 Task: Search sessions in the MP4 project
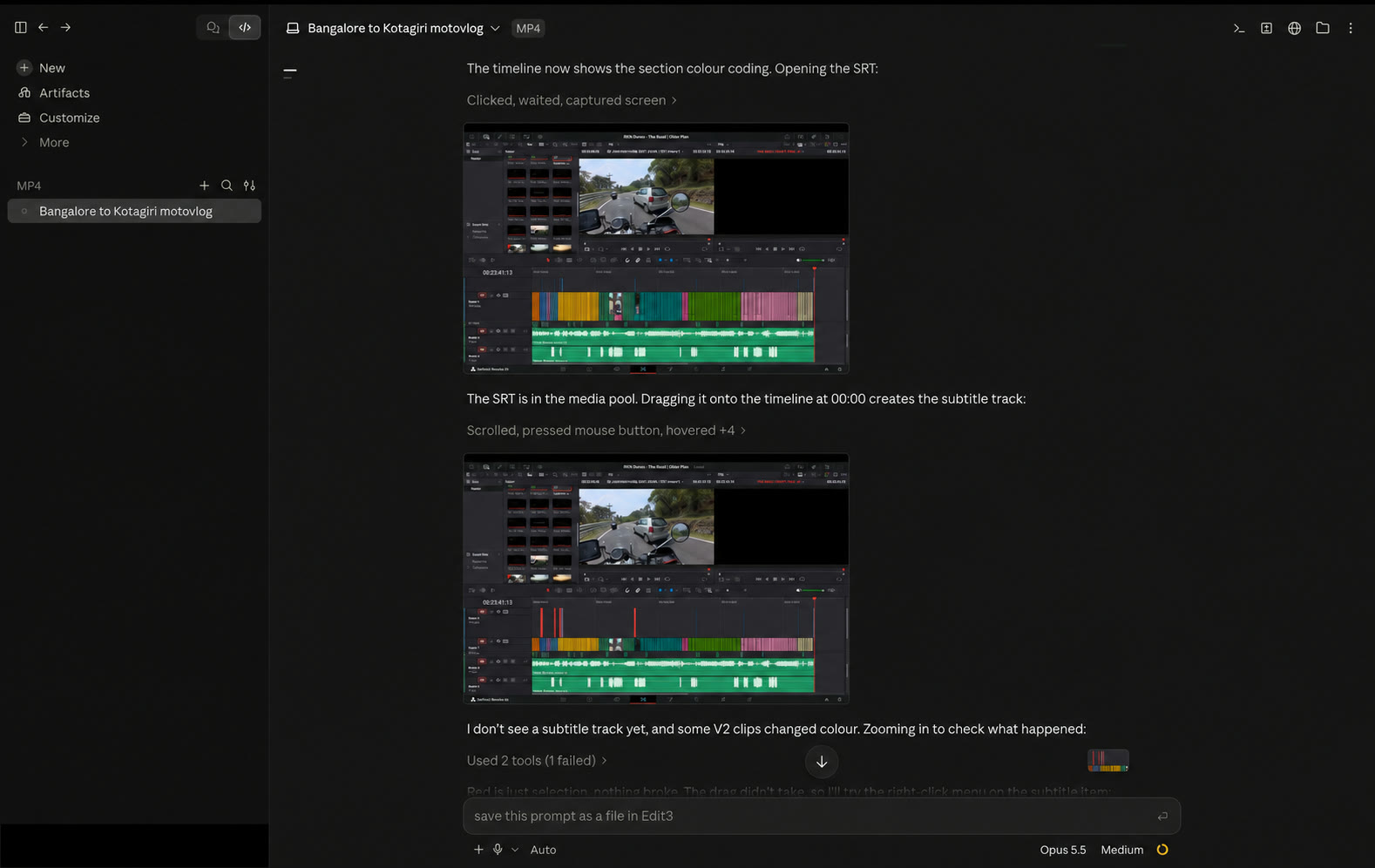227,186
